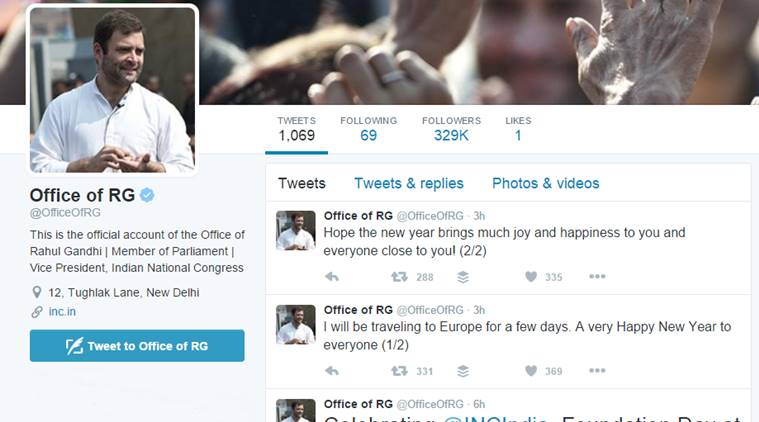Select the Tweets tab
The width and height of the screenshot is (759, 422).
pyautogui.click(x=302, y=183)
